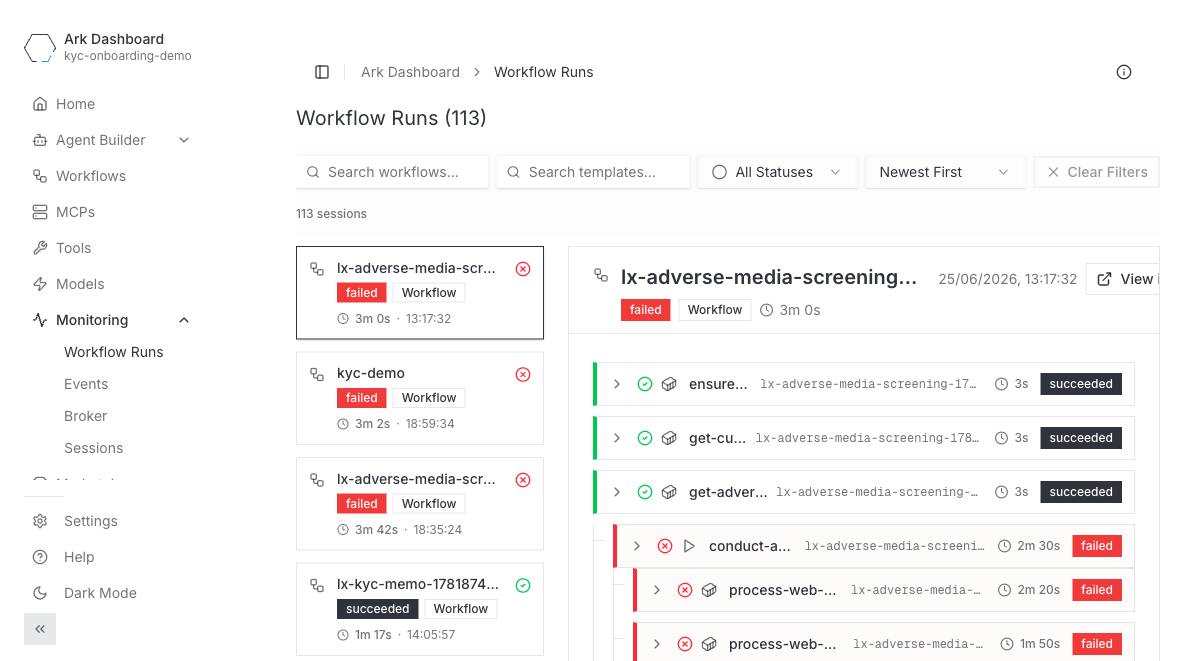Click the cube icon on get-adver step
Viewport: 1200px width, 661px height.
tap(669, 492)
